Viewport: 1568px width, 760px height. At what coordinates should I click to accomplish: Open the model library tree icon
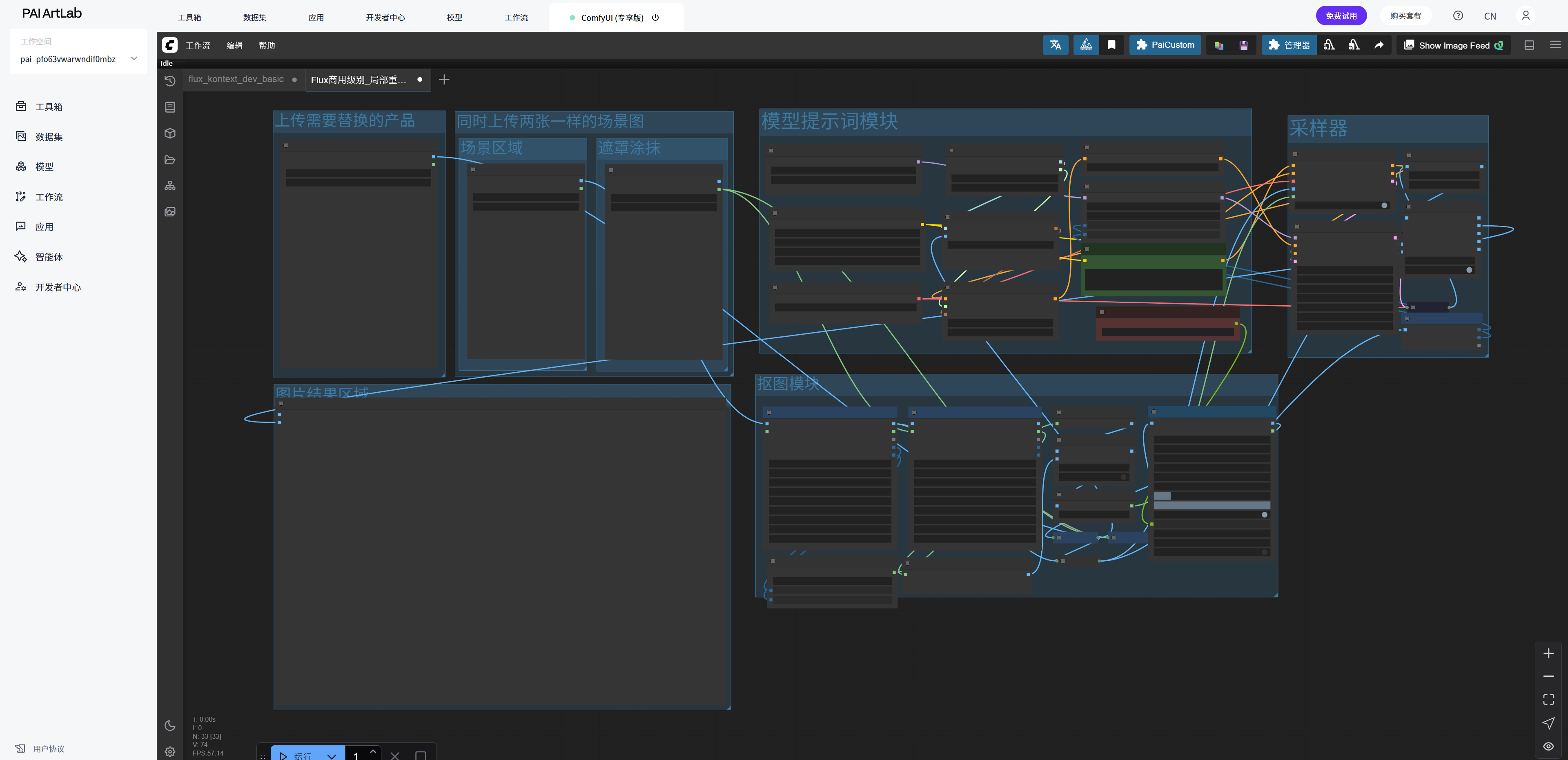[x=170, y=186]
